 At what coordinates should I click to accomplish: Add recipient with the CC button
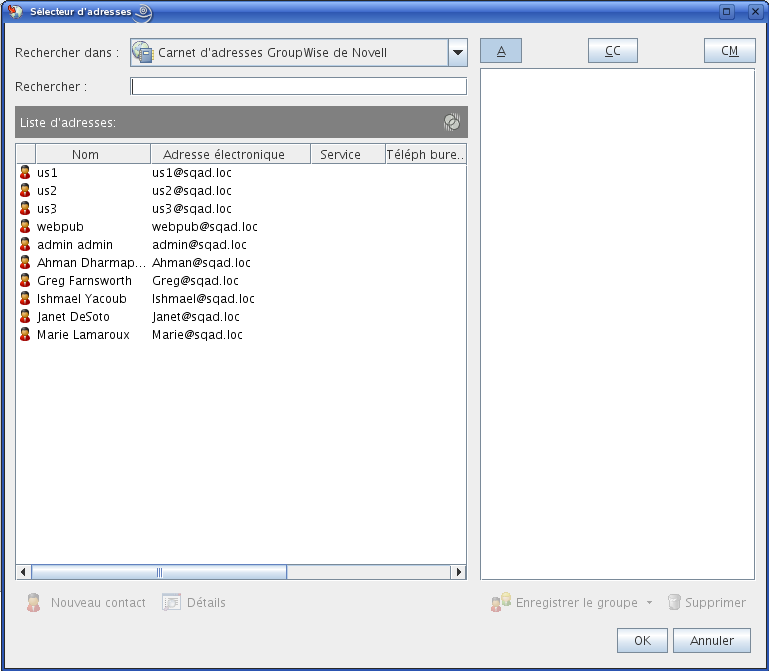[x=613, y=51]
